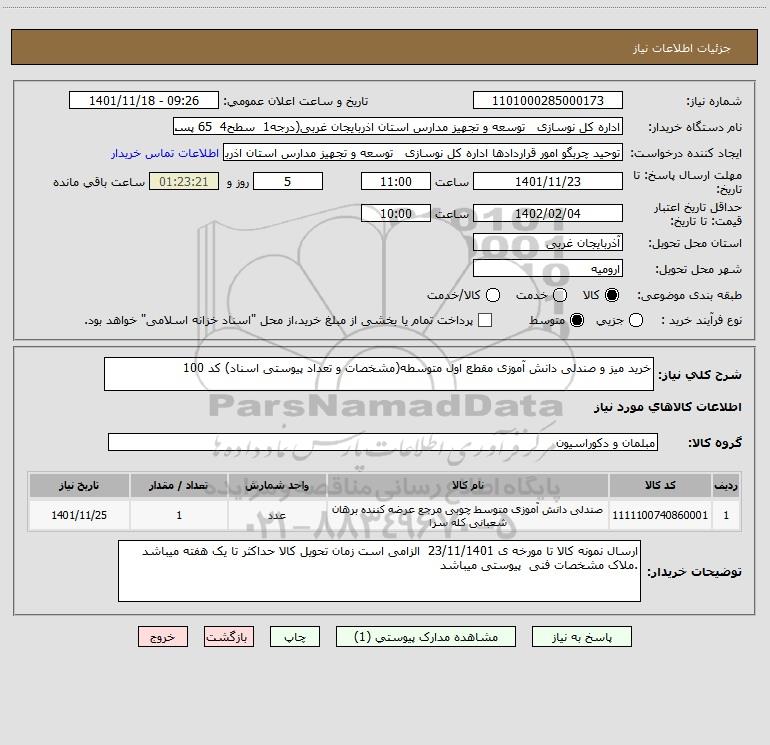The height and width of the screenshot is (745, 770).
Task: Click the اطلاعات کالاهای مورد نیاز heading
Action: point(668,407)
